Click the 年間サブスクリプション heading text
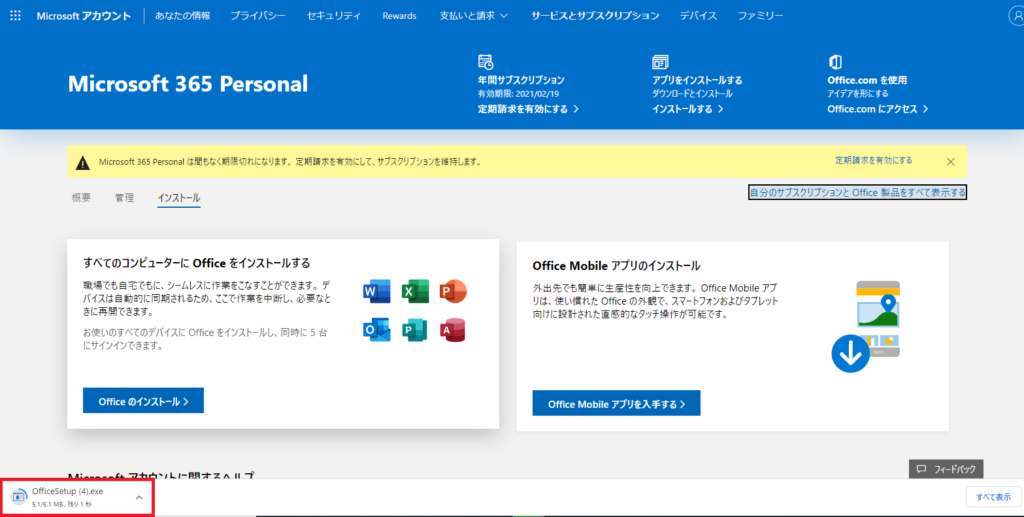 click(521, 80)
